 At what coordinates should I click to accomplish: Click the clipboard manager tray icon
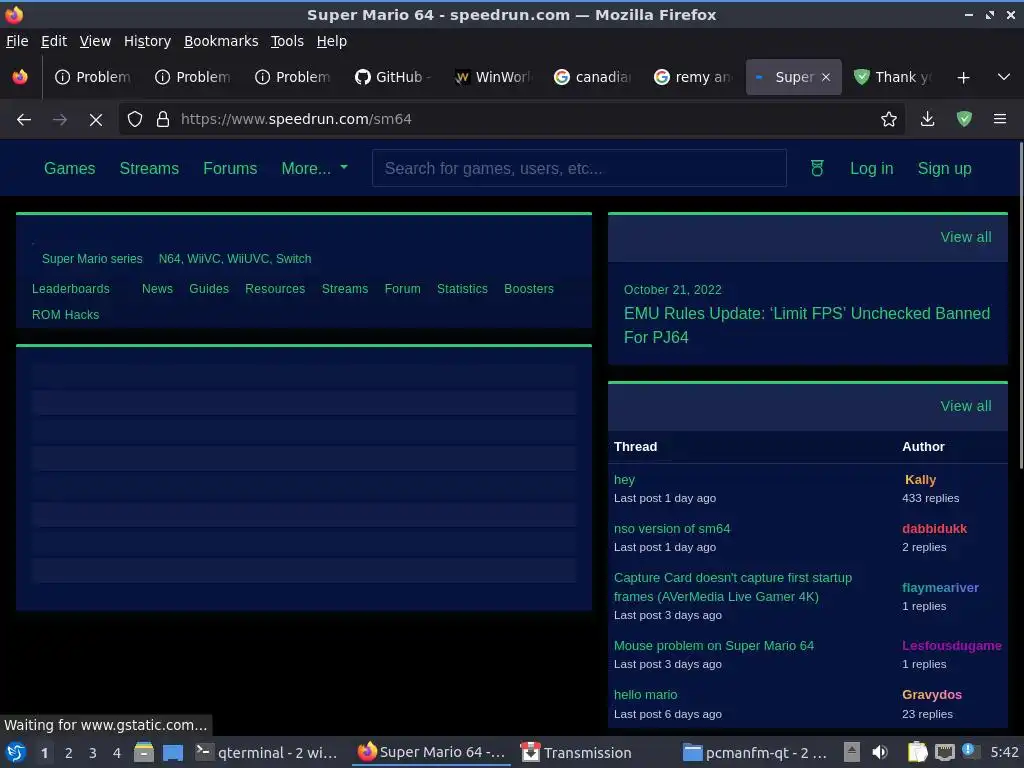(x=917, y=752)
